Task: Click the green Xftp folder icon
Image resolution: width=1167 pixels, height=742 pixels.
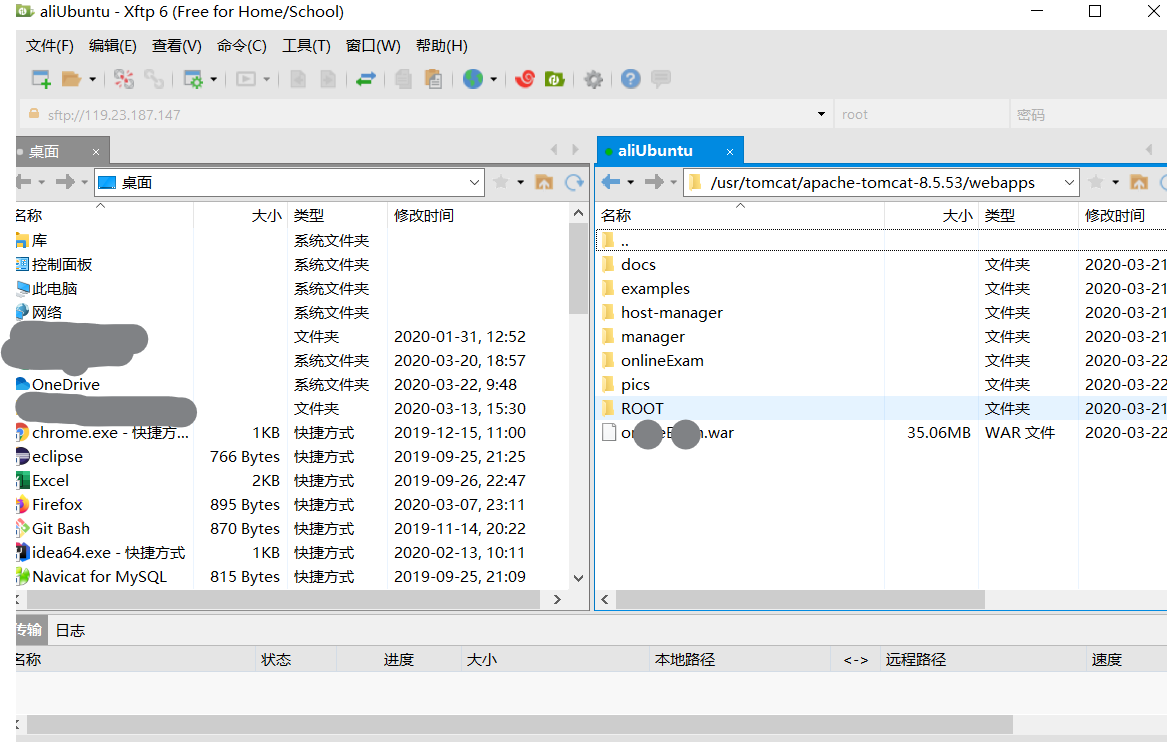Action: tap(554, 79)
